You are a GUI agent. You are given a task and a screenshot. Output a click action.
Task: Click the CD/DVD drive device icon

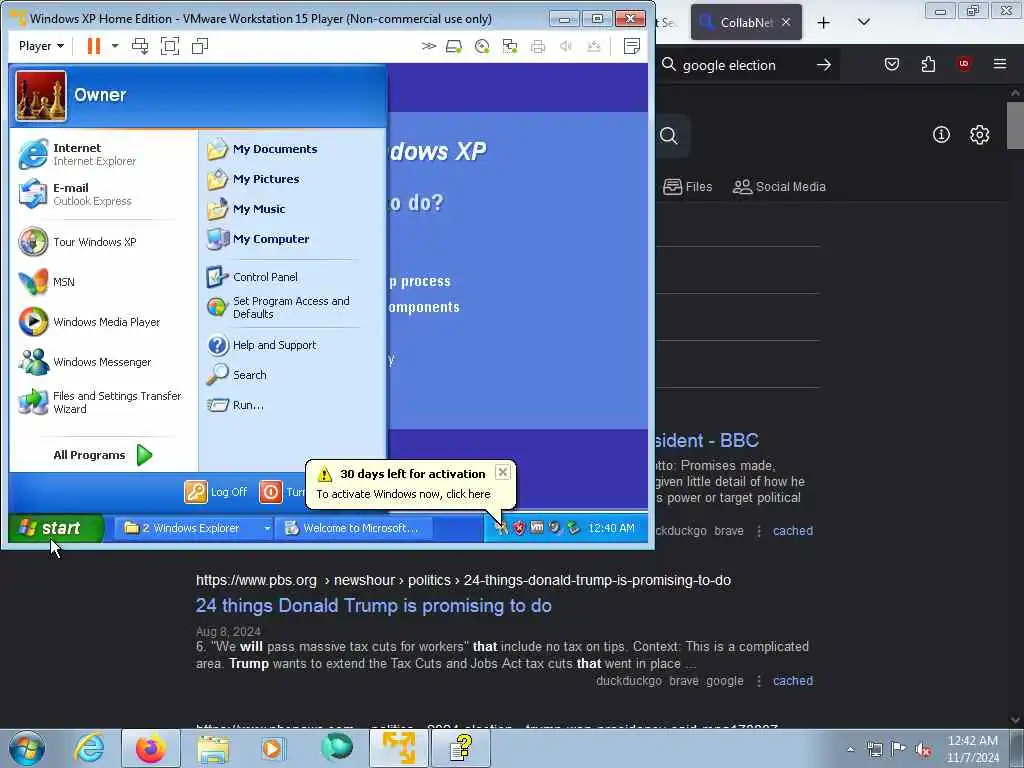[482, 46]
